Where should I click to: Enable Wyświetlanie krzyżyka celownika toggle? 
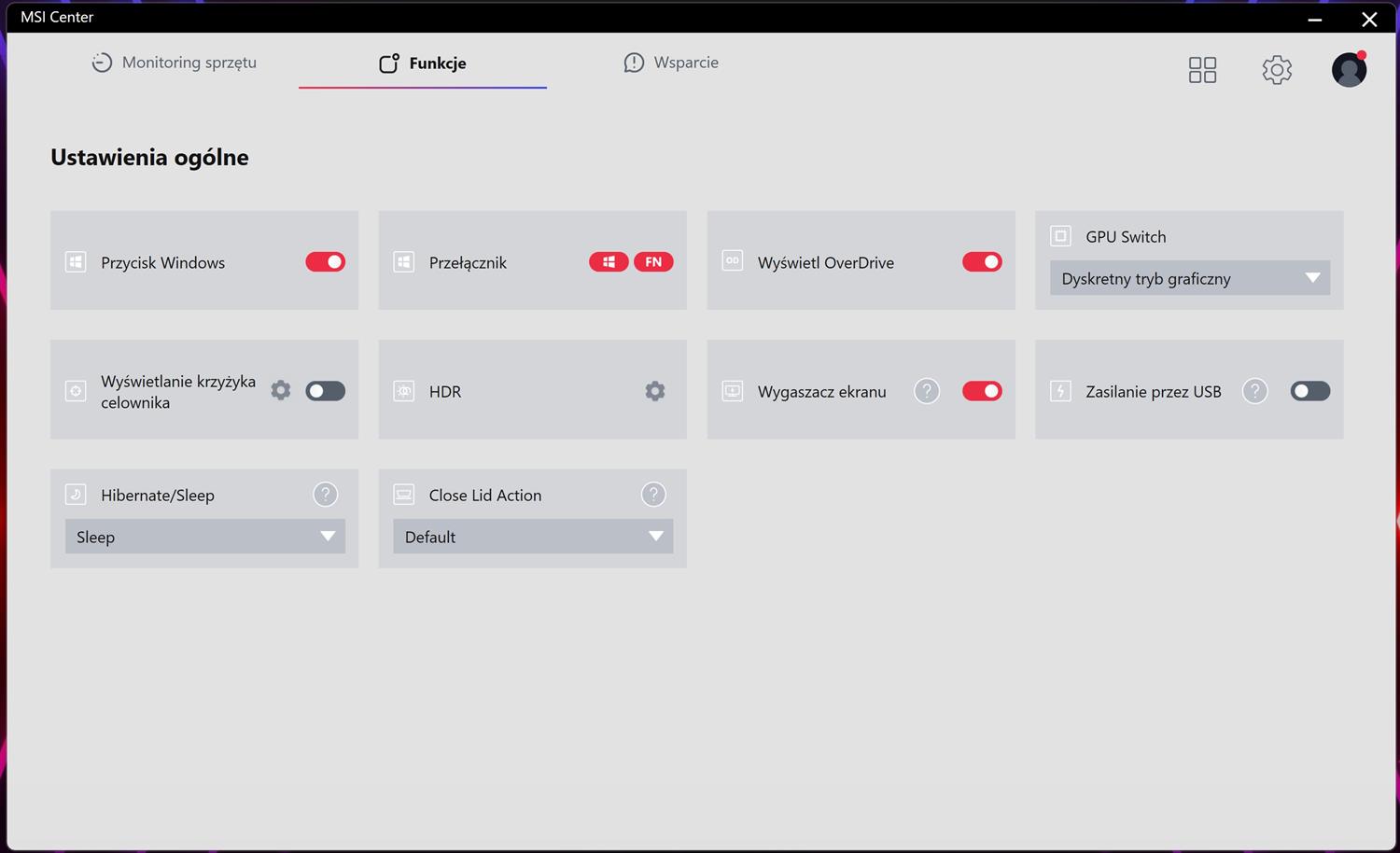[x=325, y=391]
